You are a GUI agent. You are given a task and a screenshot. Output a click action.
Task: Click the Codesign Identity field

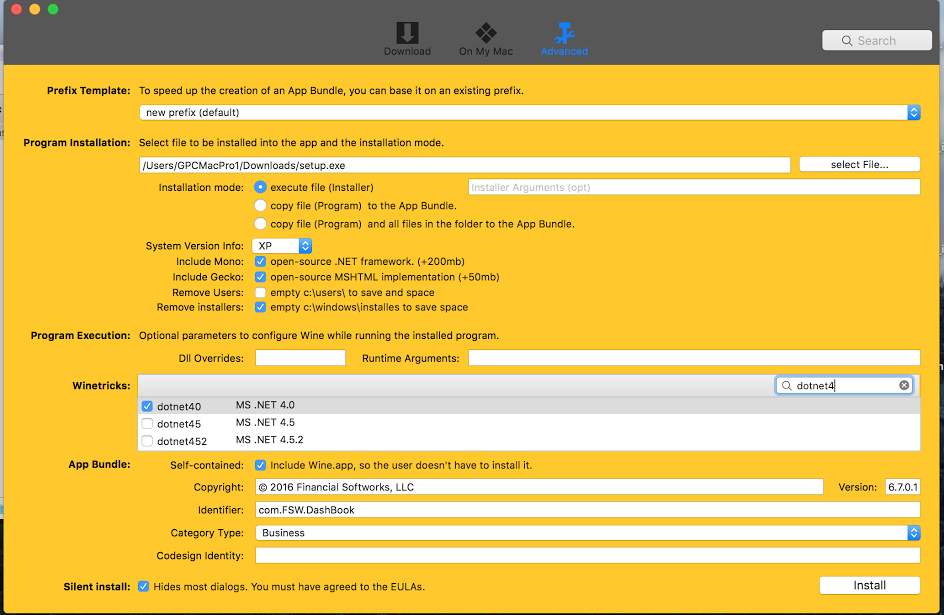pos(588,555)
